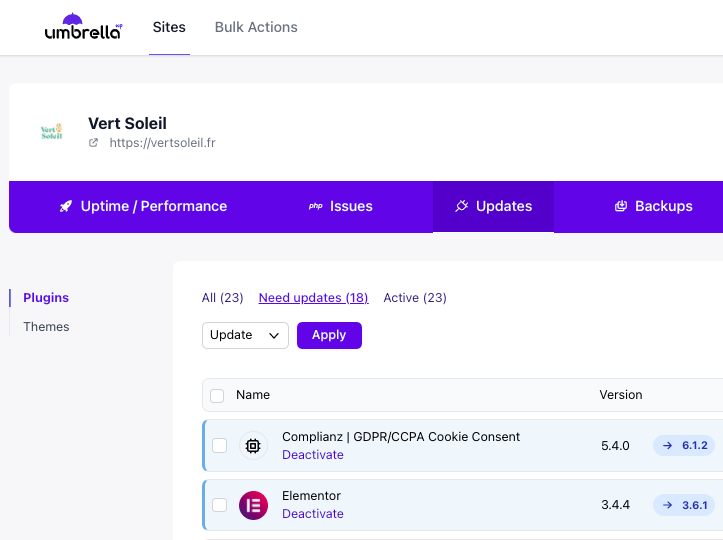Click the rocket icon for Uptime / Performance
This screenshot has height=540, width=723.
tap(66, 206)
